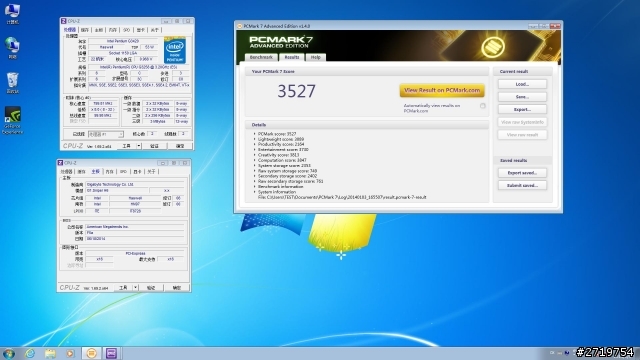Expand the Benchmark information row
Image resolution: width=640 pixels, height=360 pixels.
(255, 187)
